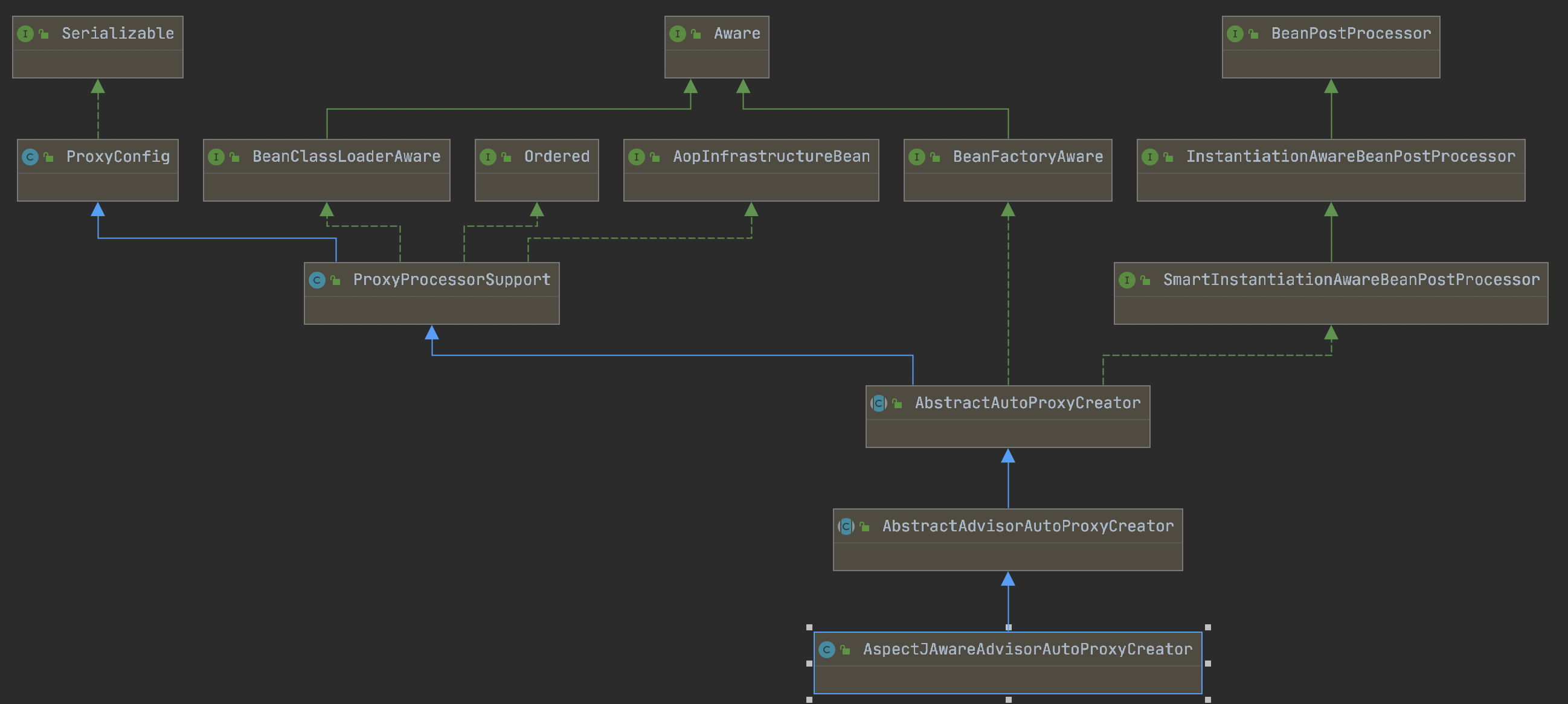Select the BeanClassLoaderAware node label
Image resolution: width=1568 pixels, height=704 pixels.
pos(346,157)
